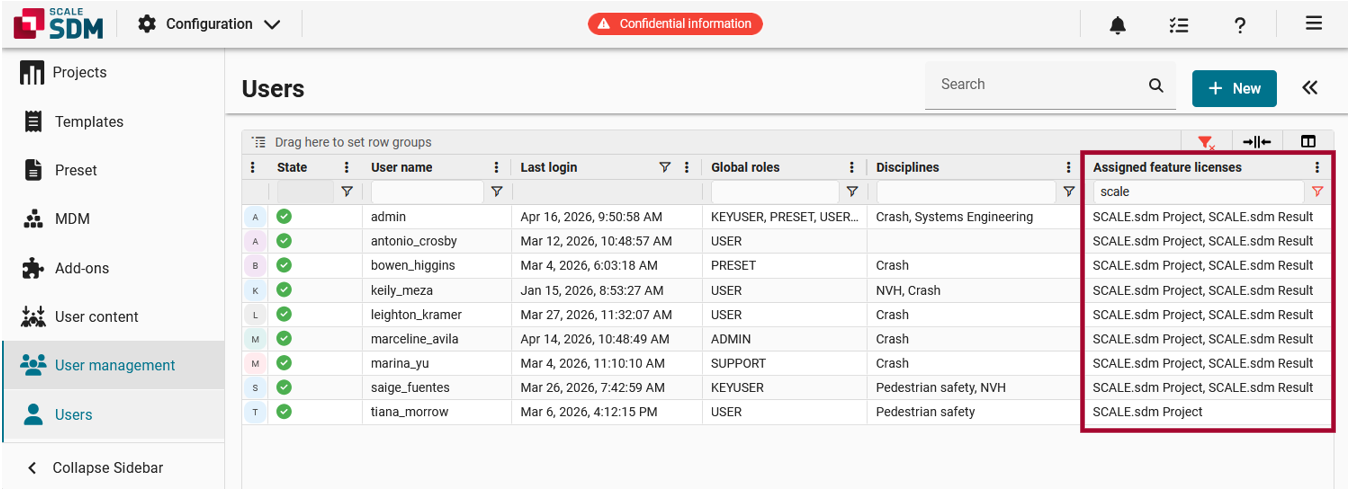Collapse right panel with double chevron

click(1310, 88)
